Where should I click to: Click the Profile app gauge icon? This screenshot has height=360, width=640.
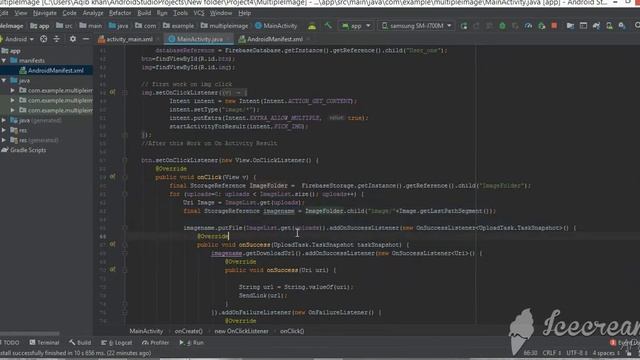click(x=529, y=26)
